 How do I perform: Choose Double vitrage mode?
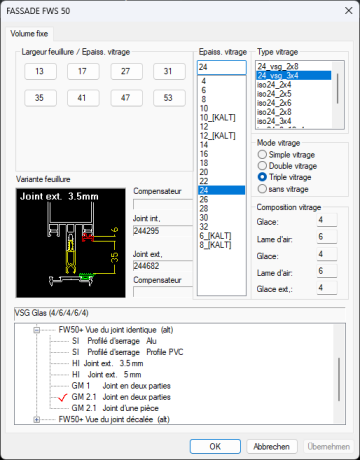tap(262, 166)
